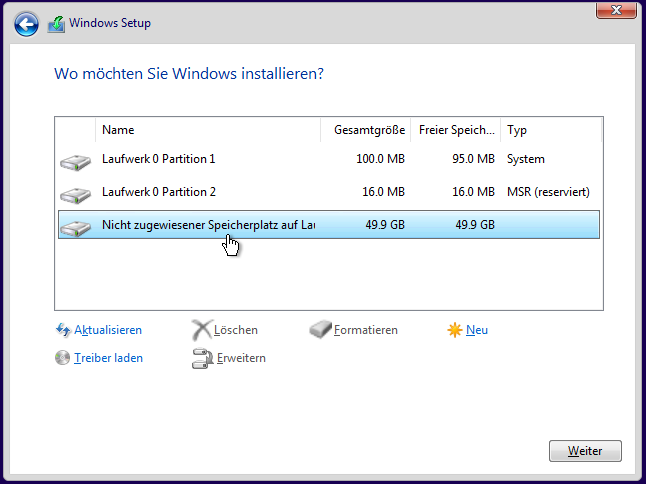Sort by the Gesamtgröße column header
This screenshot has width=646, height=484.
[x=366, y=130]
